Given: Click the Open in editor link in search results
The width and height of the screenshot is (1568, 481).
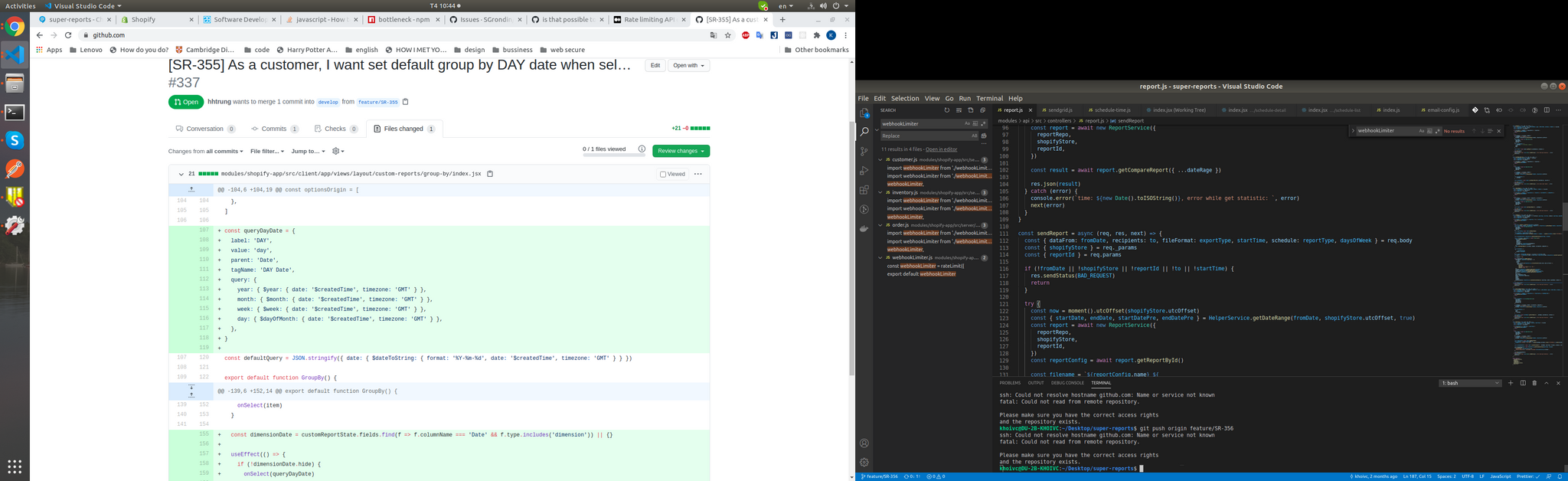Looking at the screenshot, I should [x=941, y=149].
